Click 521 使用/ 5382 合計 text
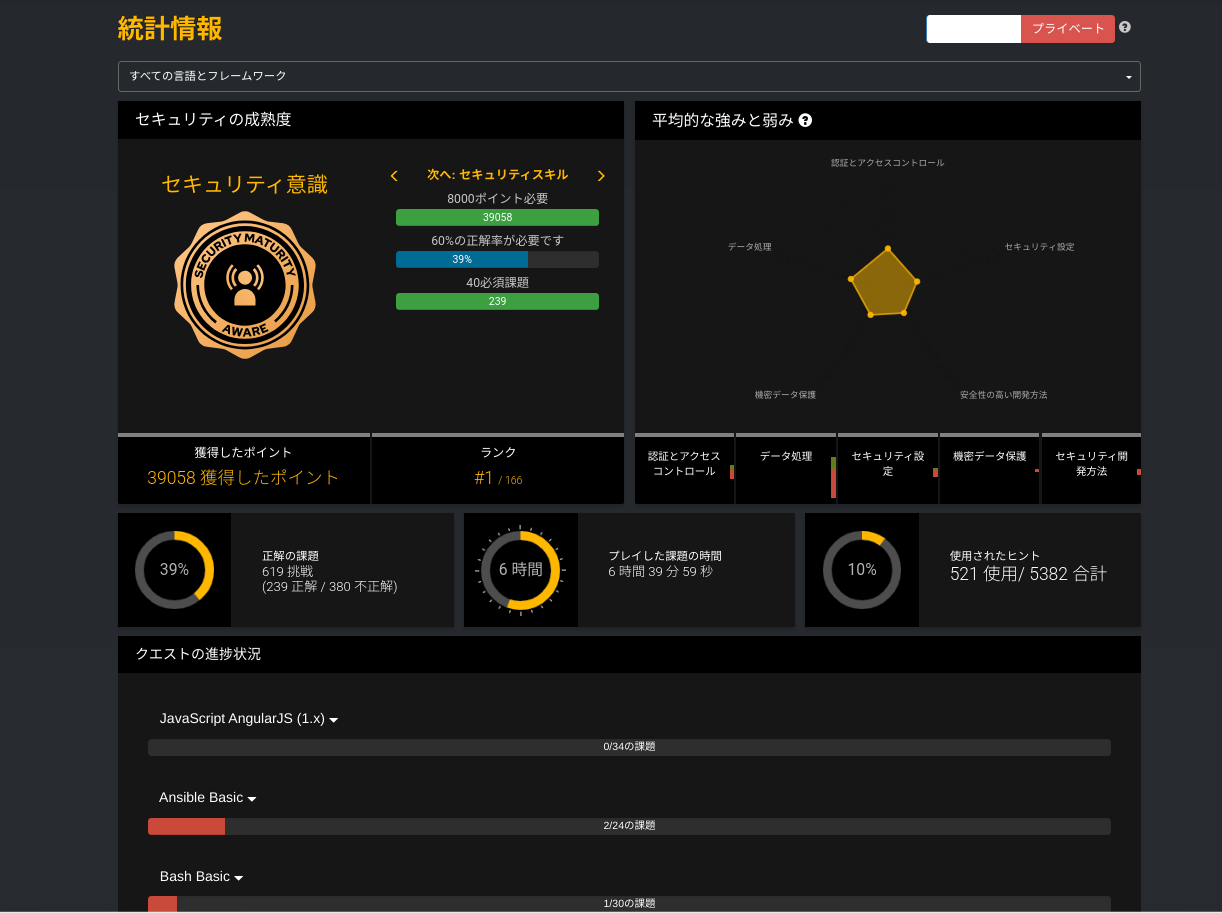The height and width of the screenshot is (913, 1222). tap(1028, 574)
